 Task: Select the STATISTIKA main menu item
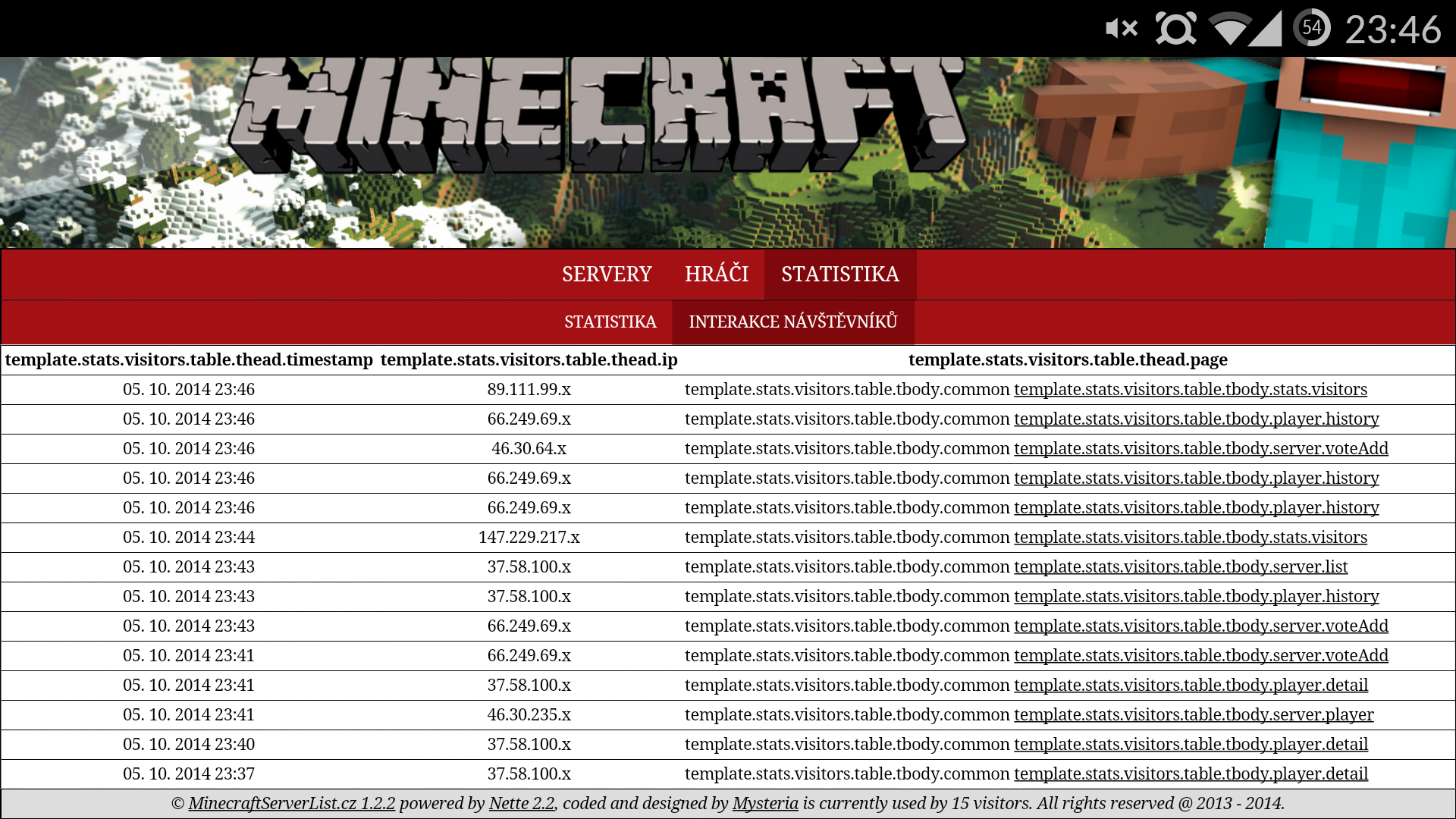click(840, 274)
